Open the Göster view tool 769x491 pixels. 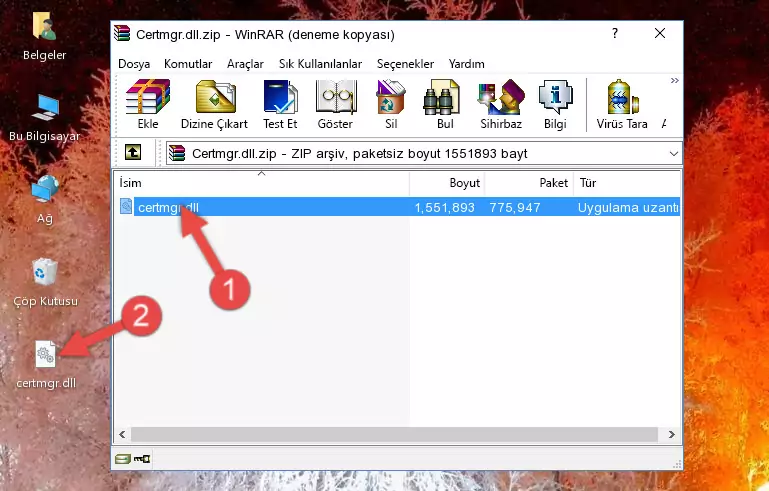335,104
